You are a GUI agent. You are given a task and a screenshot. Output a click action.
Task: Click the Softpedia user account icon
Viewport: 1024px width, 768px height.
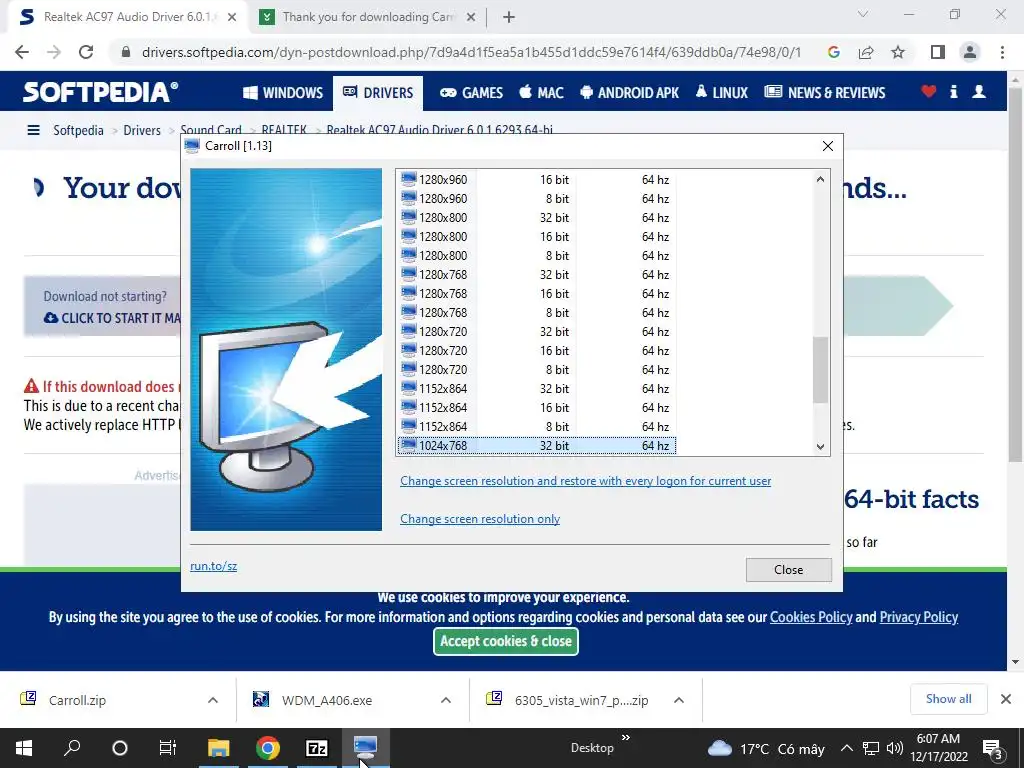tap(979, 91)
